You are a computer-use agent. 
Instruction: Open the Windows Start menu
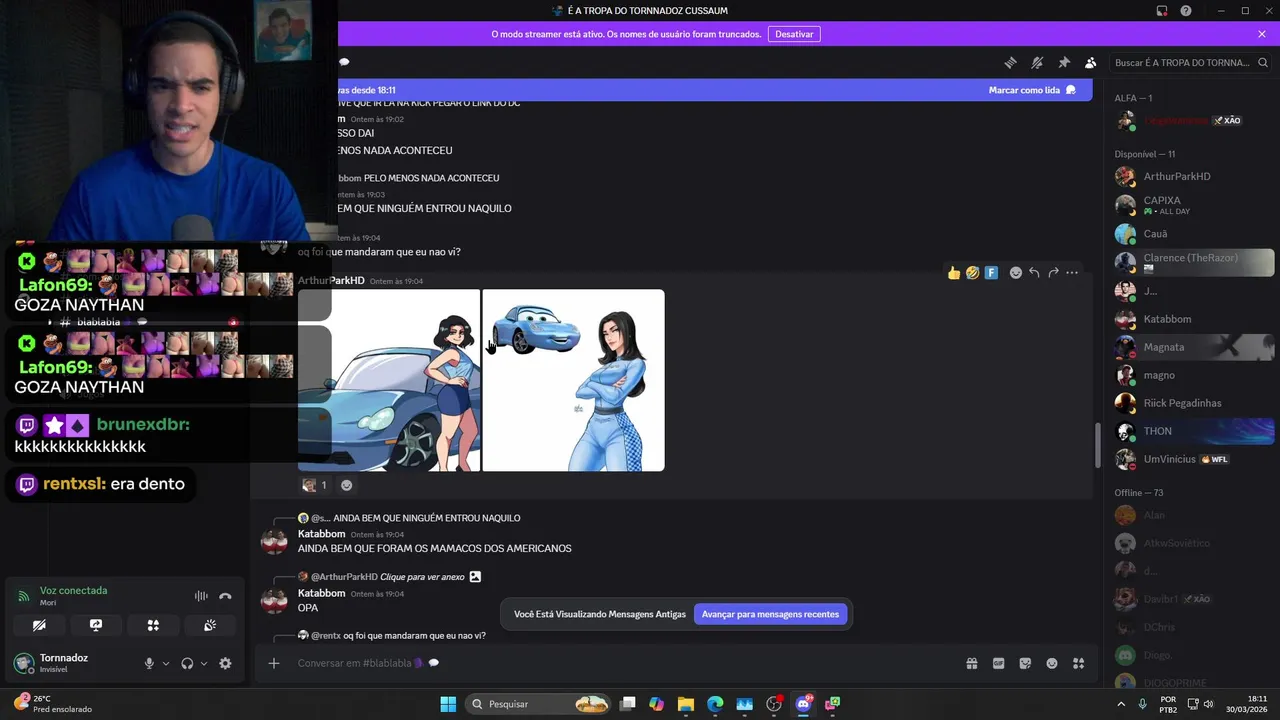coord(448,704)
